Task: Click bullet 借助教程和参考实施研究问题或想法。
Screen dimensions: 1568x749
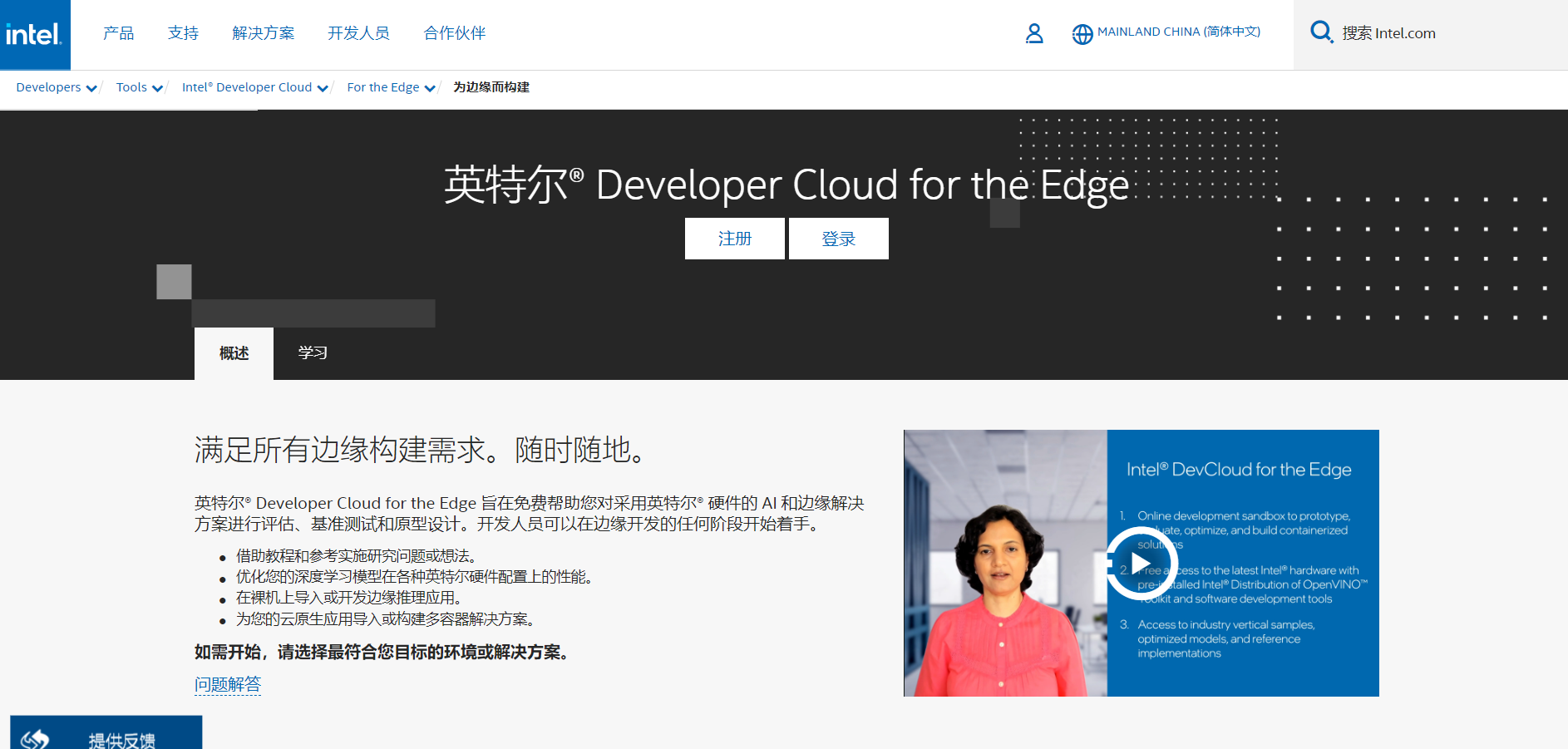Action: click(x=356, y=556)
